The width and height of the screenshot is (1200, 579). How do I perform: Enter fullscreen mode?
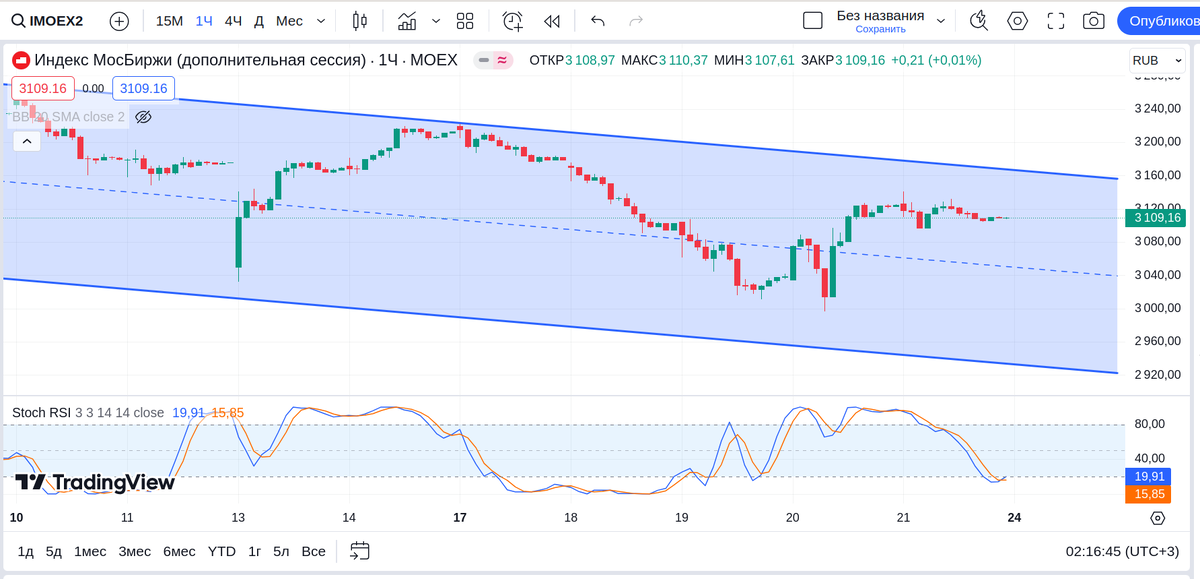tap(1056, 20)
